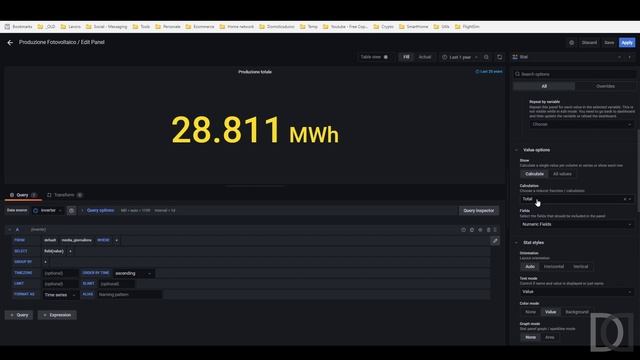
Task: Open the Numeric Fields dropdown
Action: click(x=576, y=224)
